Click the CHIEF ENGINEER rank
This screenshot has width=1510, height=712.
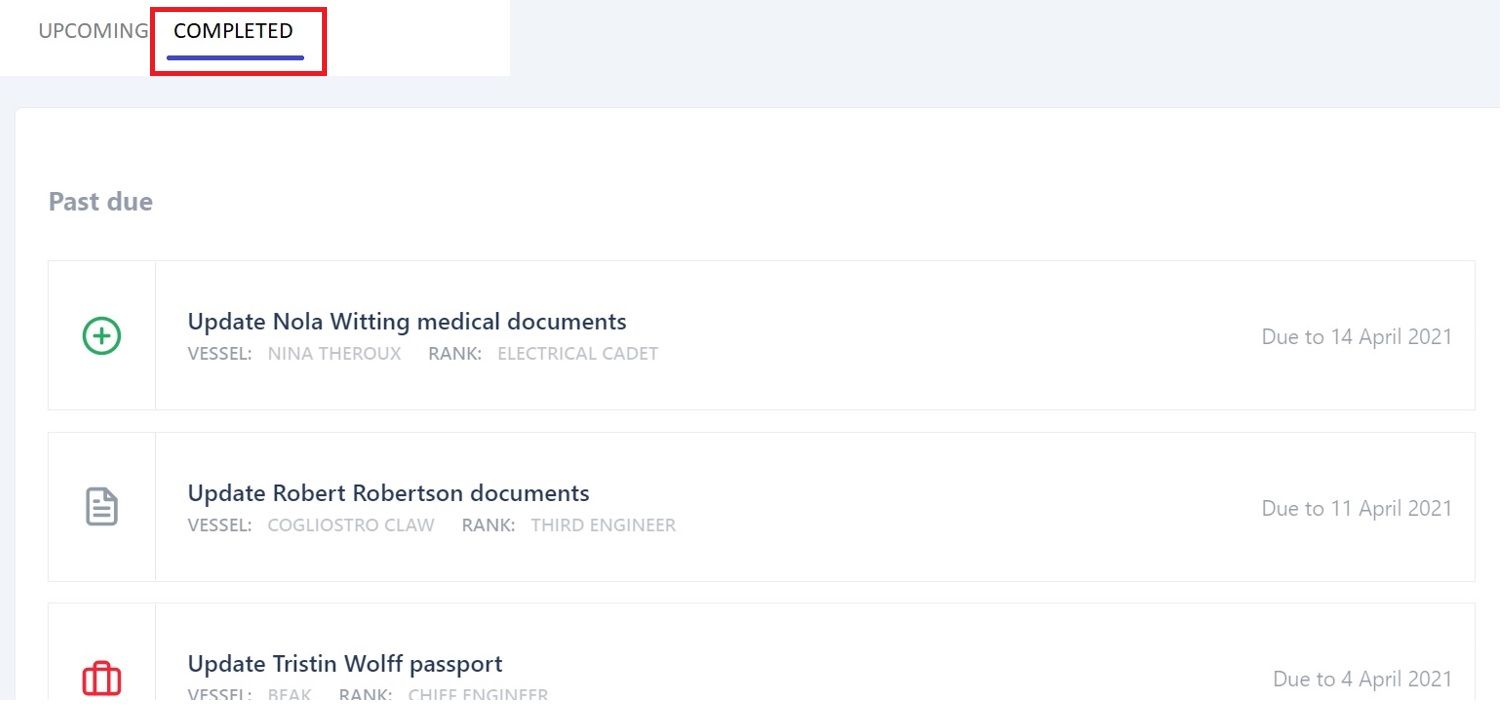pyautogui.click(x=477, y=695)
